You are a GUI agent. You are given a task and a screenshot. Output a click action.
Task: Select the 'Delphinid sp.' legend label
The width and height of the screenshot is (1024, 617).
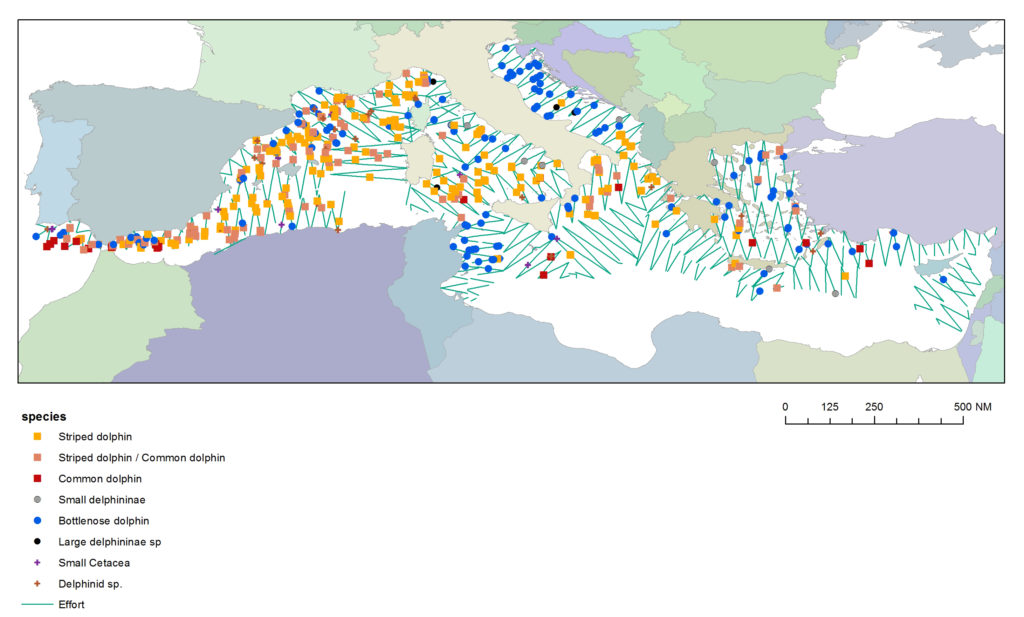point(90,584)
